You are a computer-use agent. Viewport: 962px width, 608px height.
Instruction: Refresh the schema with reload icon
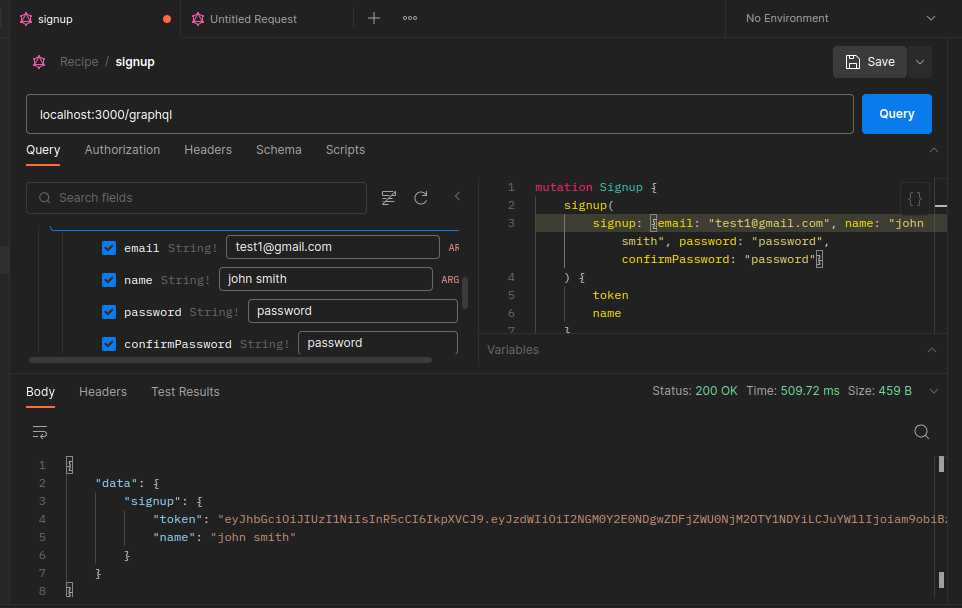pos(421,198)
